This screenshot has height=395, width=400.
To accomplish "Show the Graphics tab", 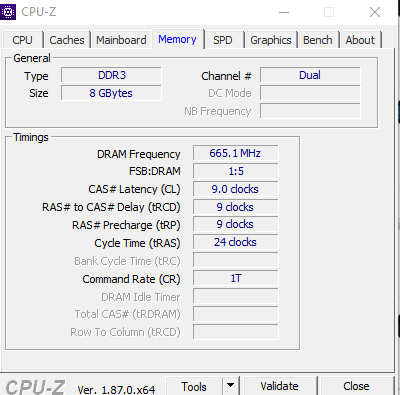I will (x=271, y=40).
